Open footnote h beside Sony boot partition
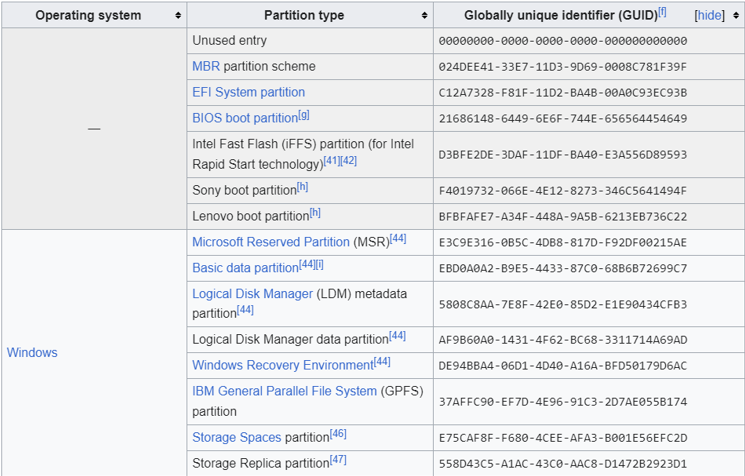Viewport: 745px width, 476px height. pyautogui.click(x=302, y=187)
